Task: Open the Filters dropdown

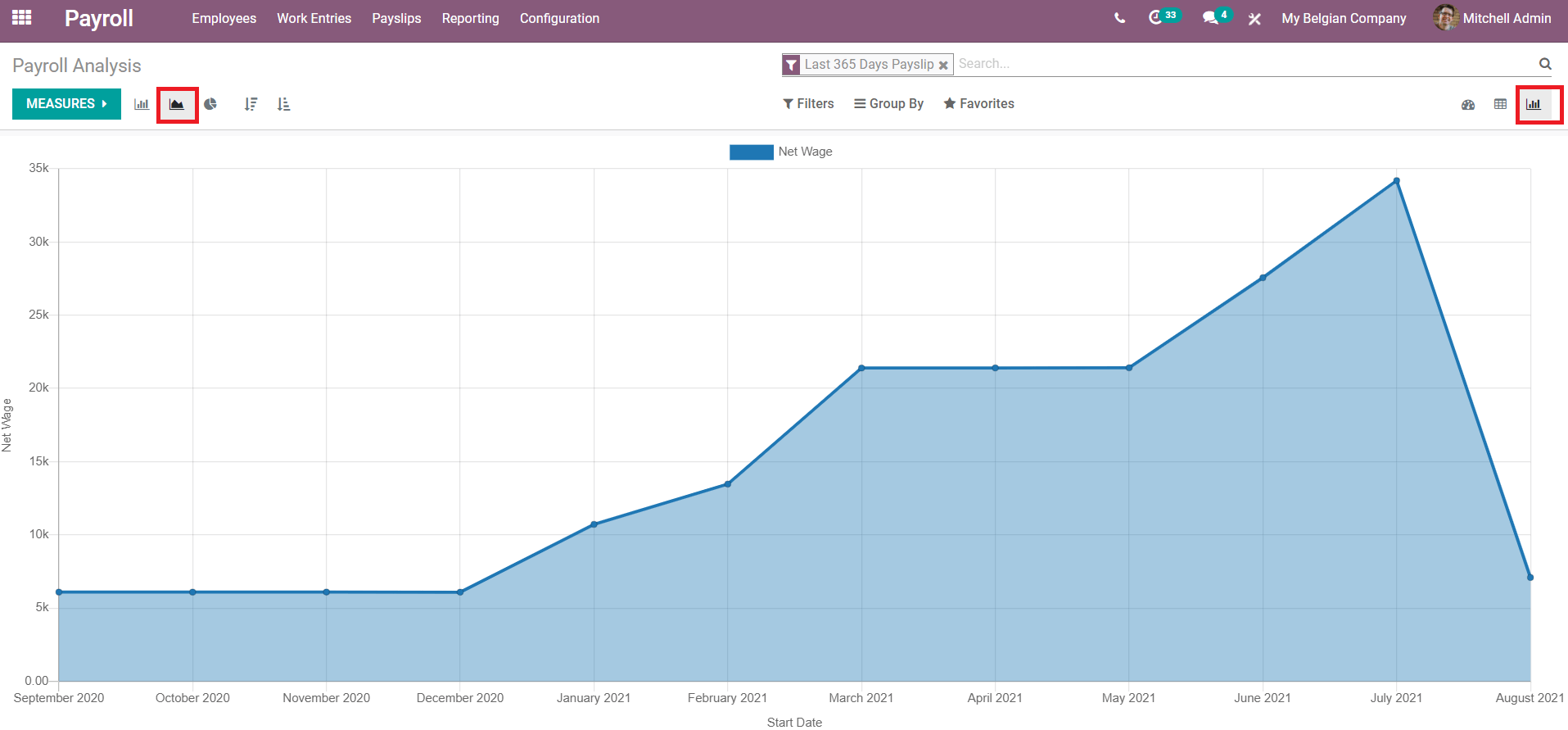Action: click(808, 104)
